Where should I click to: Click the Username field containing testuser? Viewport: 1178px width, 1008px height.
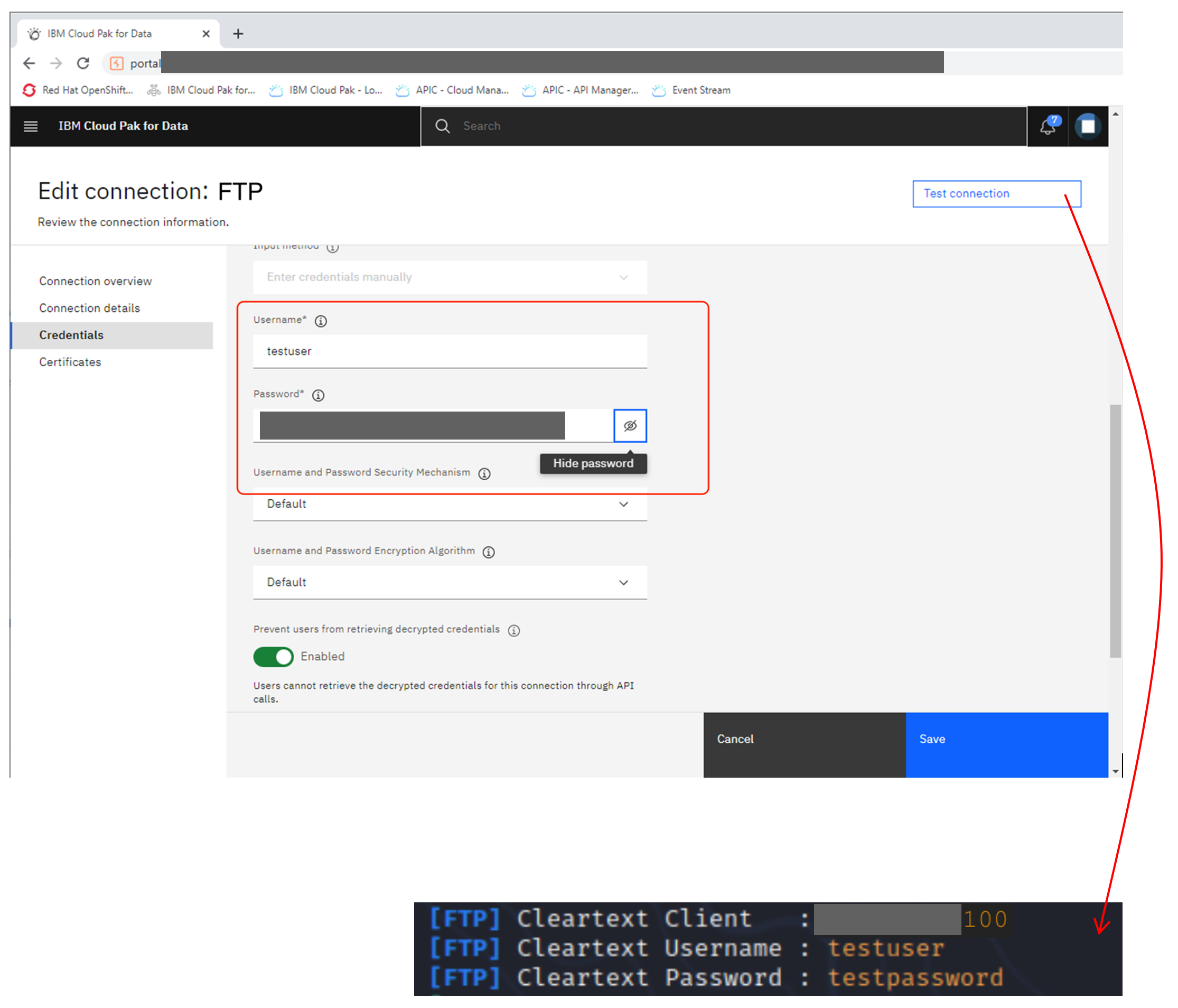[450, 351]
